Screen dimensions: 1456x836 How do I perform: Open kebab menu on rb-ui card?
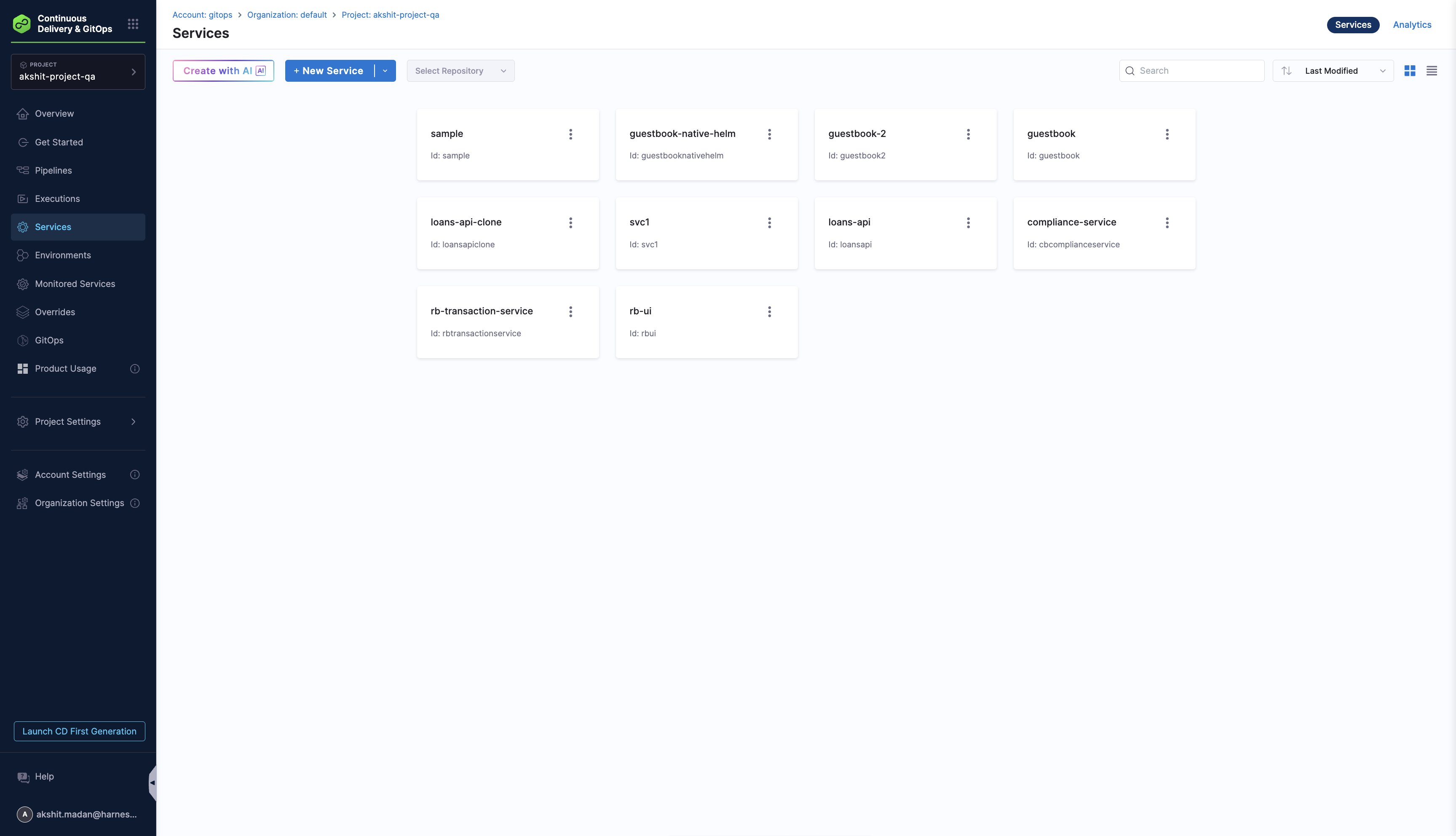(769, 312)
